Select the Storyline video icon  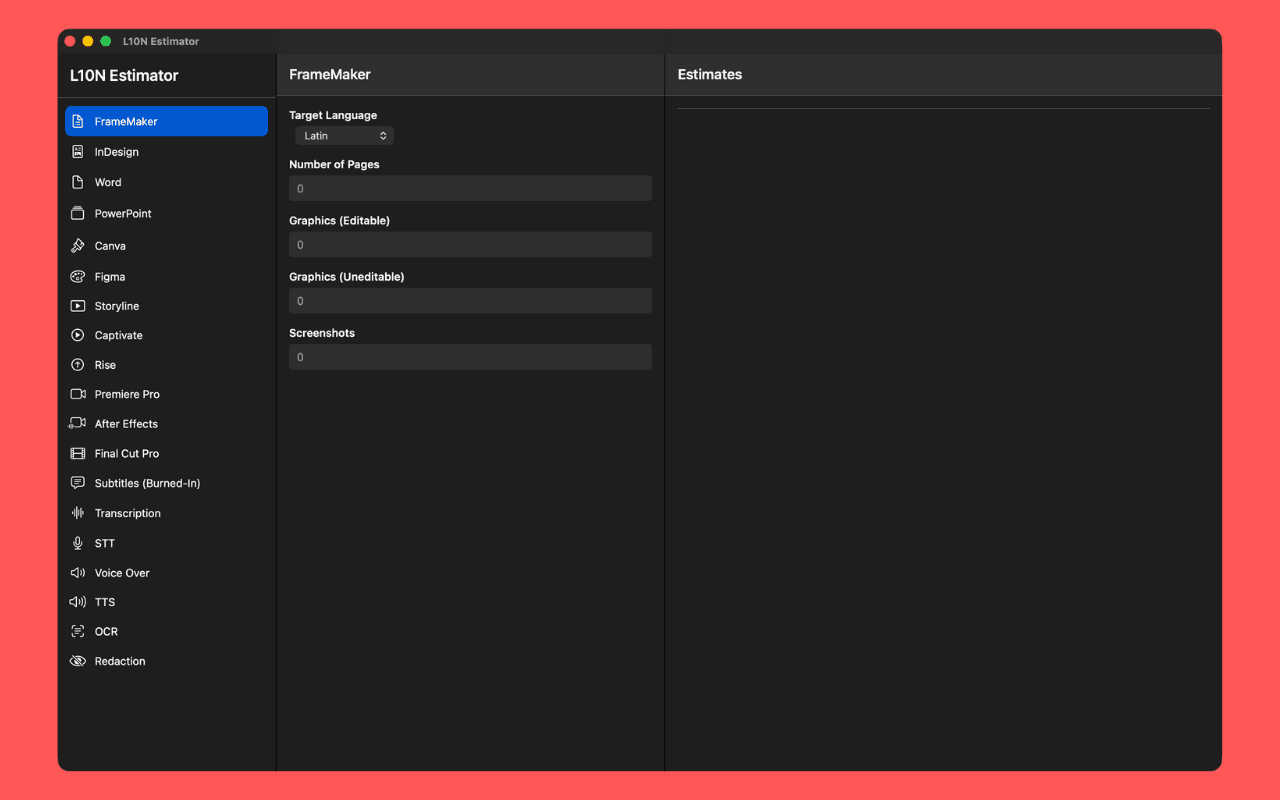click(x=78, y=305)
